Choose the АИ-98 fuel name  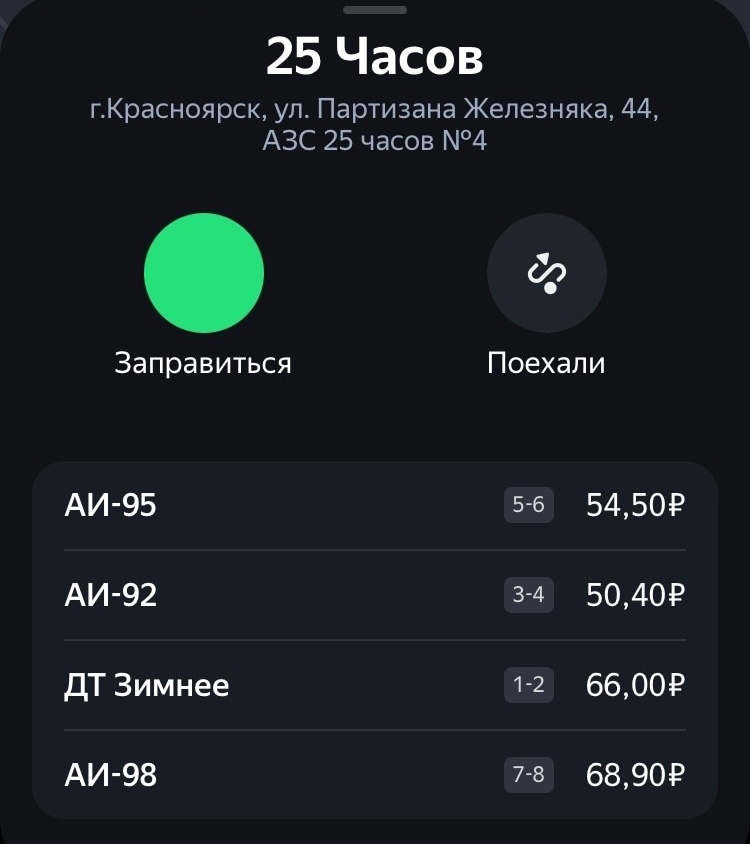110,775
